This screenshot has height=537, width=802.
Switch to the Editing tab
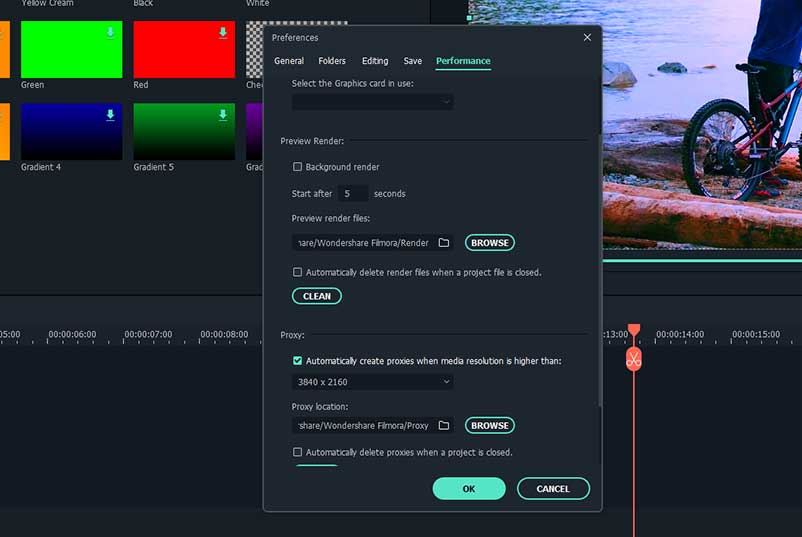point(375,61)
